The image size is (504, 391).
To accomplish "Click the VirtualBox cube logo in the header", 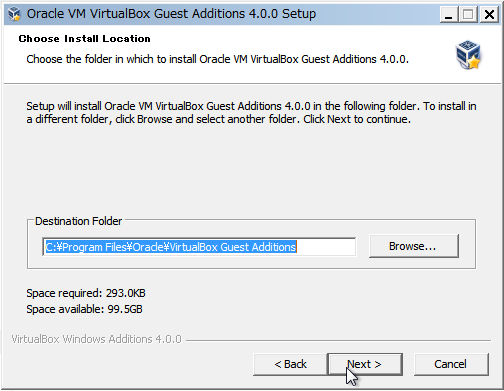I will point(468,55).
